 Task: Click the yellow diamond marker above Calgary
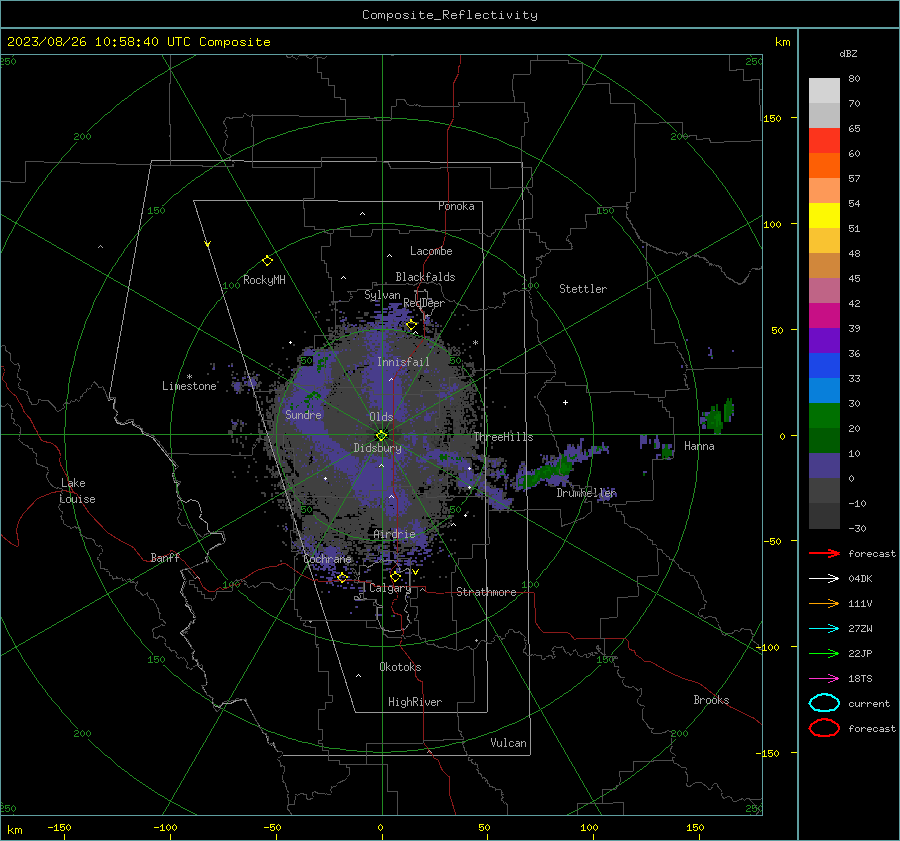[395, 576]
